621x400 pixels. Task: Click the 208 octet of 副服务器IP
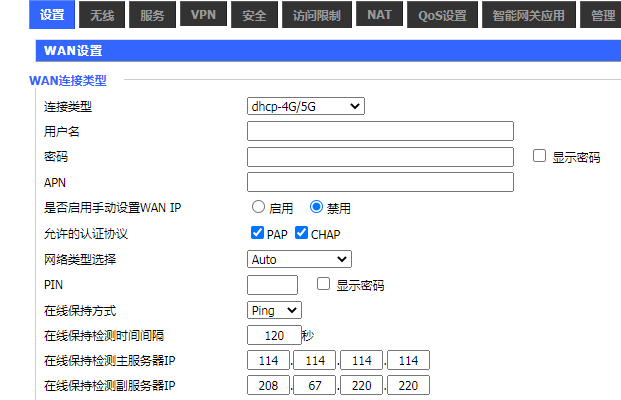(x=268, y=385)
